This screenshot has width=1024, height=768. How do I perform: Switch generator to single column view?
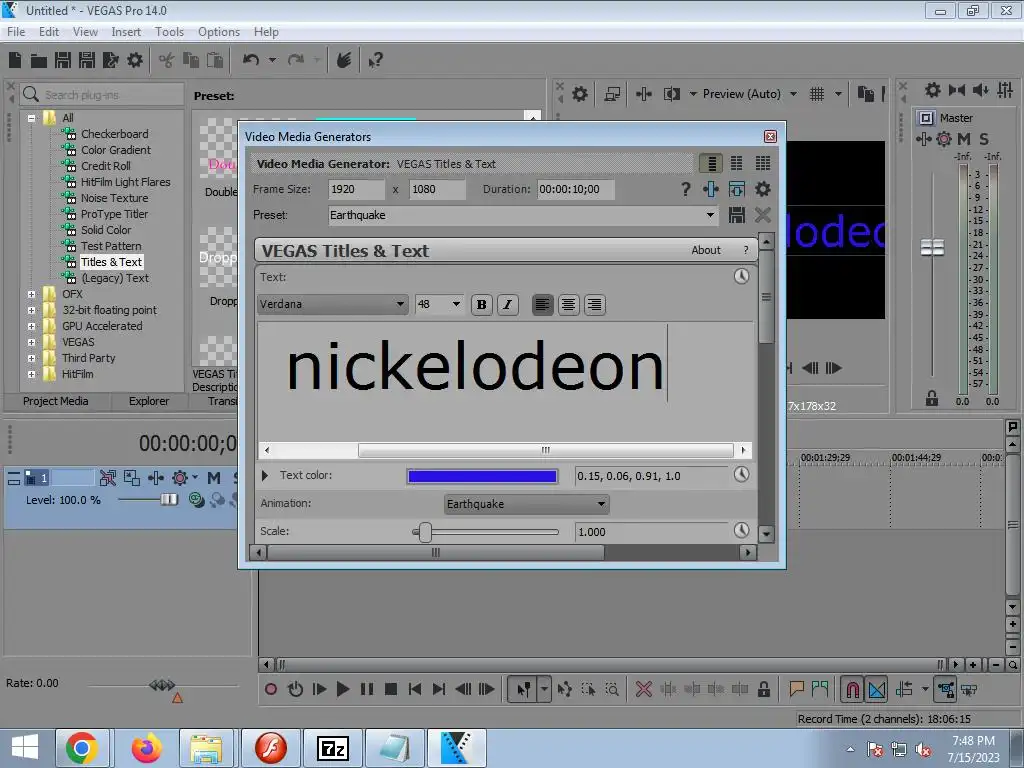(711, 163)
